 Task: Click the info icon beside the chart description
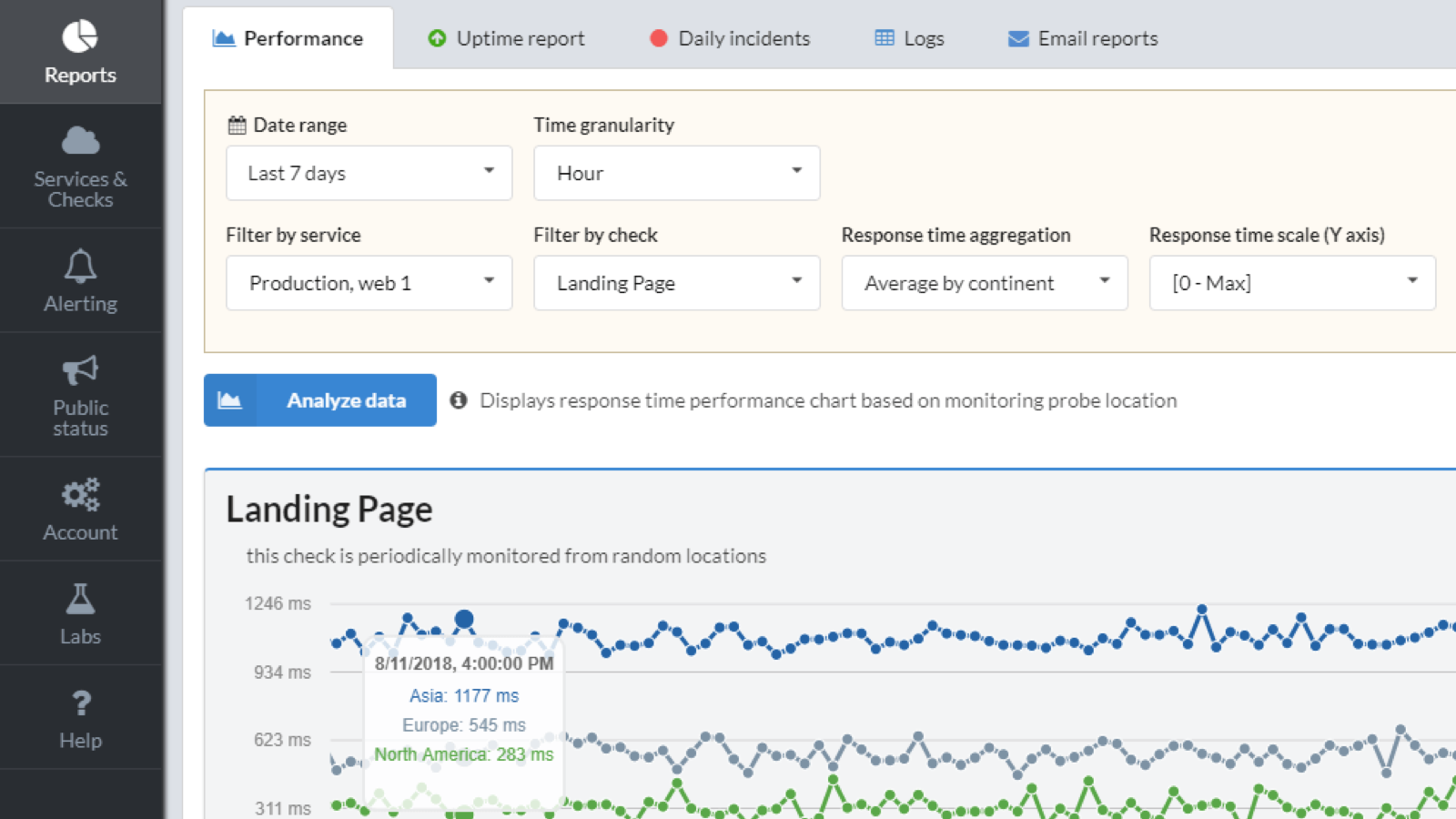(x=459, y=400)
